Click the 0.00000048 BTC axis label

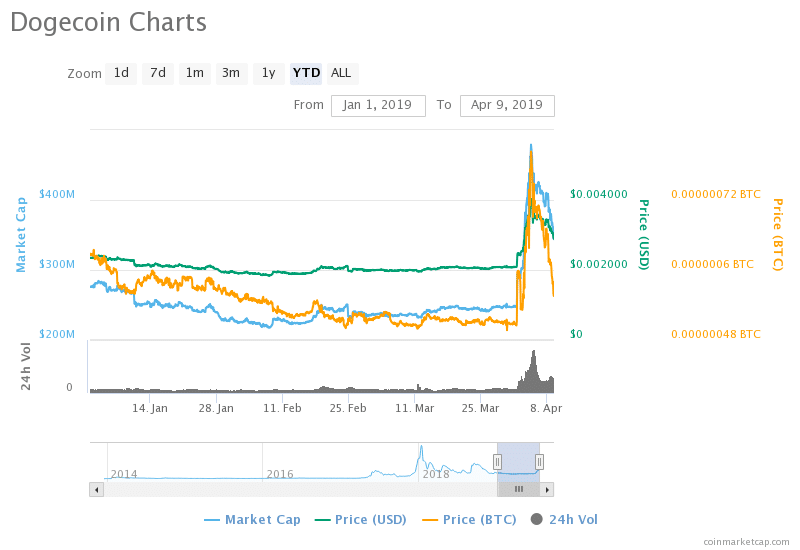pyautogui.click(x=716, y=334)
